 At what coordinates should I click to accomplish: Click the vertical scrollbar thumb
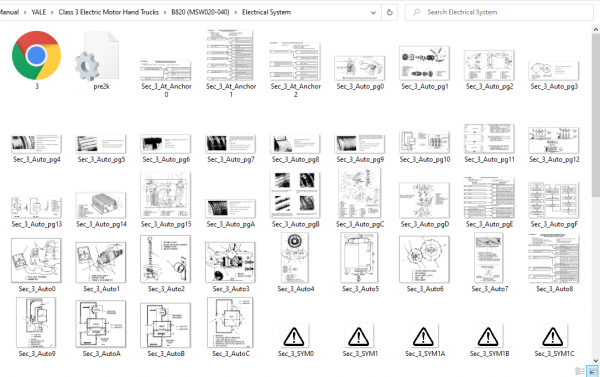(x=595, y=115)
